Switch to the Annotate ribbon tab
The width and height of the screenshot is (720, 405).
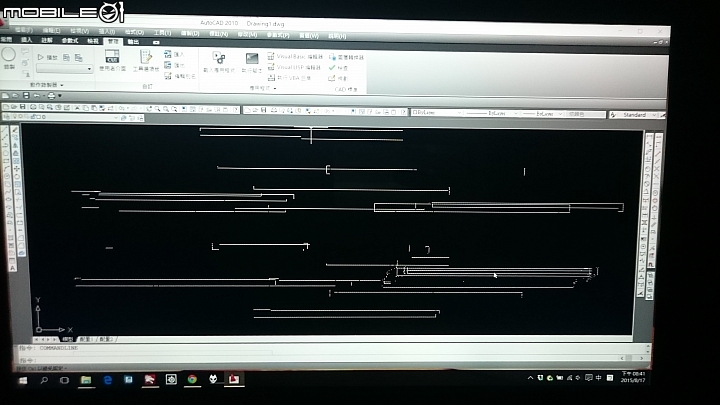[x=47, y=40]
